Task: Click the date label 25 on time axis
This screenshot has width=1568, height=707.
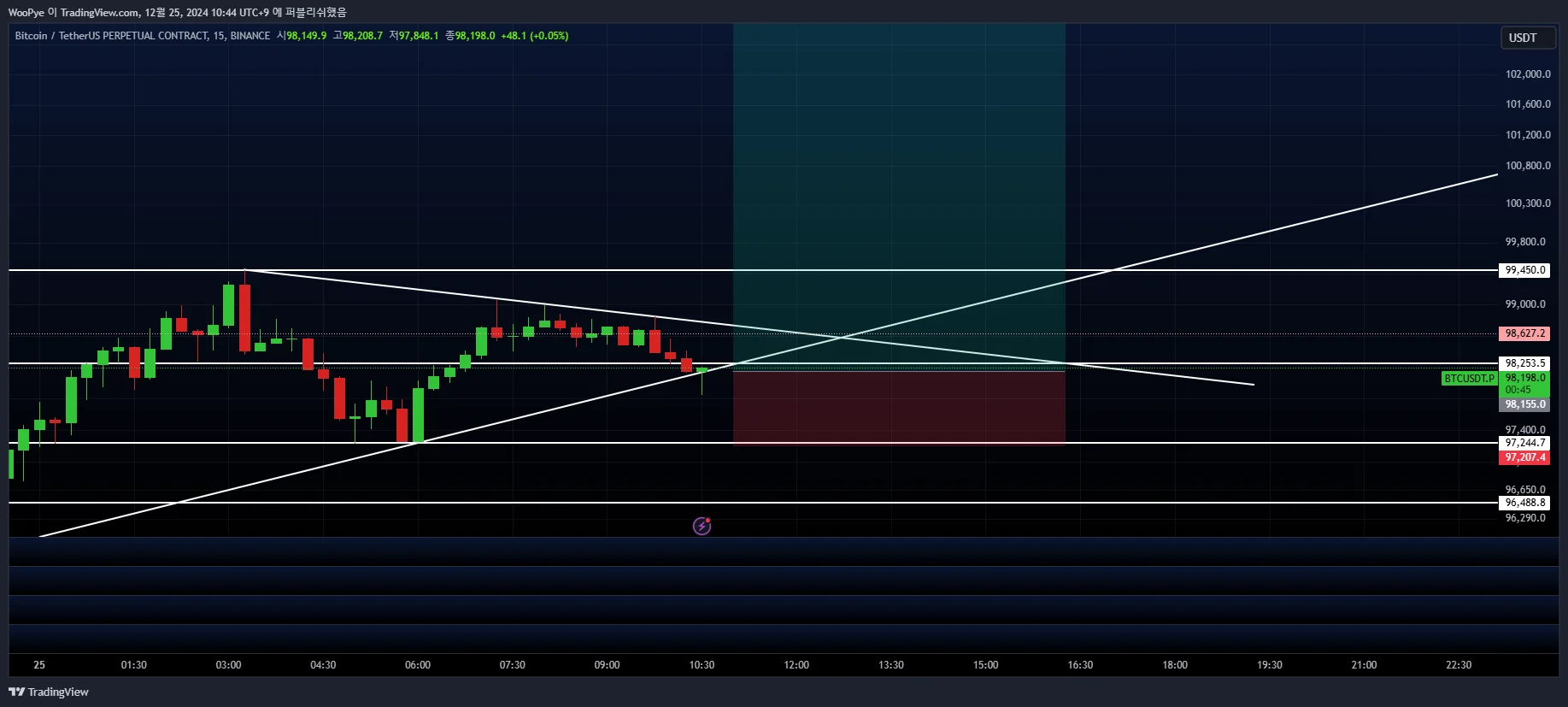Action: pyautogui.click(x=39, y=665)
